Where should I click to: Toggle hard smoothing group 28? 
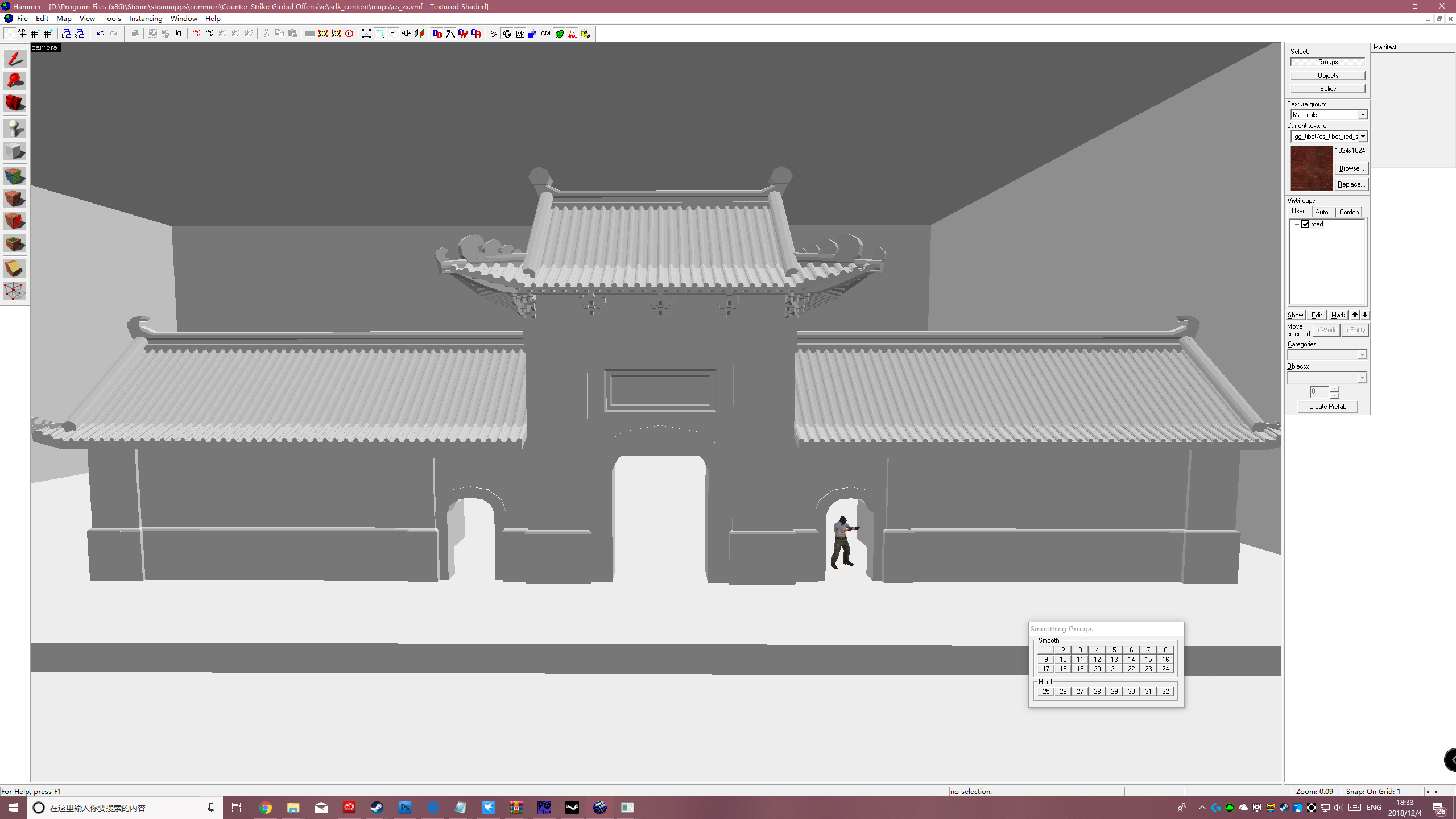click(1097, 691)
